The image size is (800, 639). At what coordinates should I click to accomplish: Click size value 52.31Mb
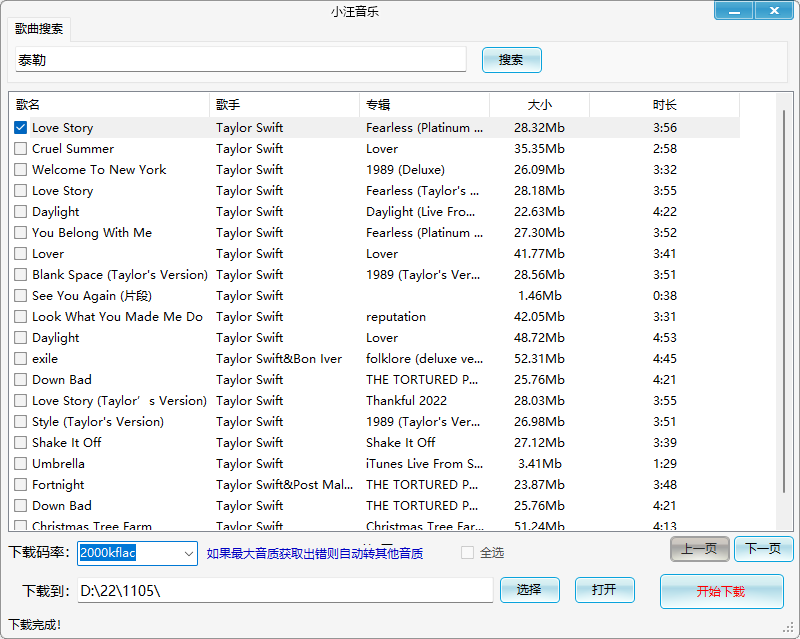[539, 359]
